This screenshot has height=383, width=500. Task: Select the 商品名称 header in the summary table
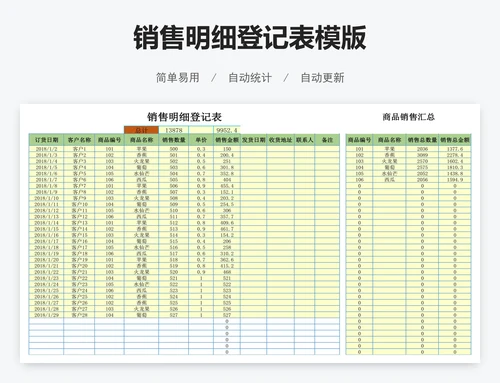(x=389, y=140)
